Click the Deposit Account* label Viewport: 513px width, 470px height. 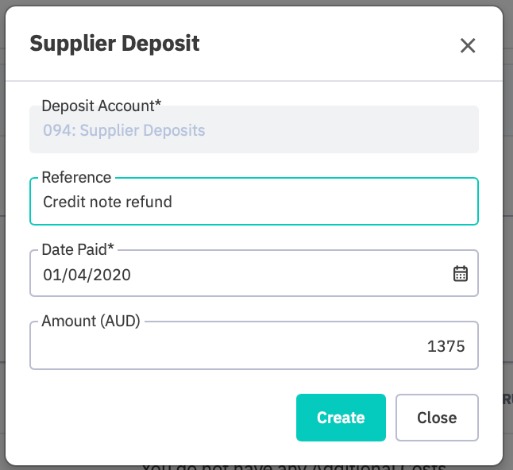tap(101, 106)
